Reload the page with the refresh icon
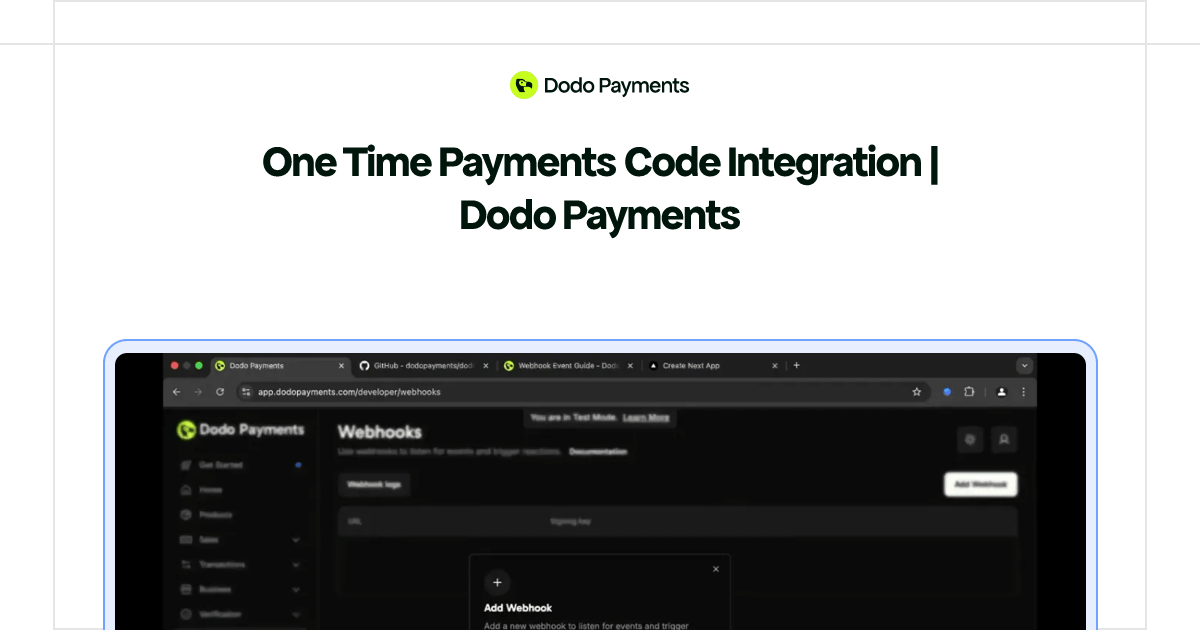This screenshot has width=1200, height=630. pos(220,392)
